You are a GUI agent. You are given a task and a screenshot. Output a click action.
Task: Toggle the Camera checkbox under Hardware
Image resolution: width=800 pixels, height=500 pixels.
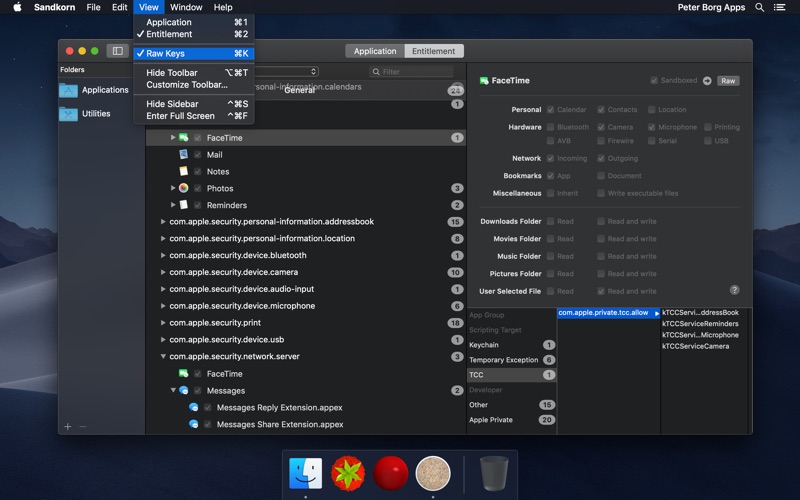(x=601, y=127)
